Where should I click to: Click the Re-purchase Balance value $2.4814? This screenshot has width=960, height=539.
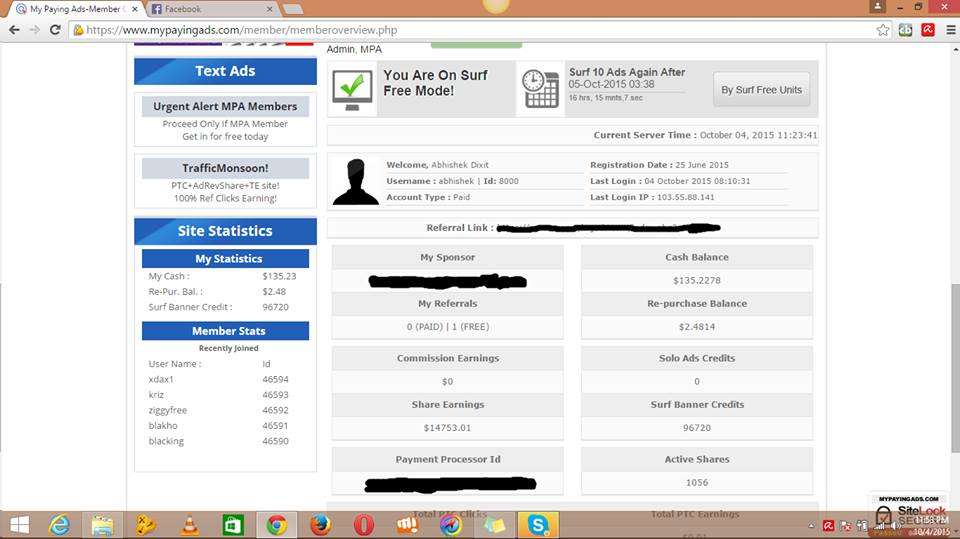[697, 327]
